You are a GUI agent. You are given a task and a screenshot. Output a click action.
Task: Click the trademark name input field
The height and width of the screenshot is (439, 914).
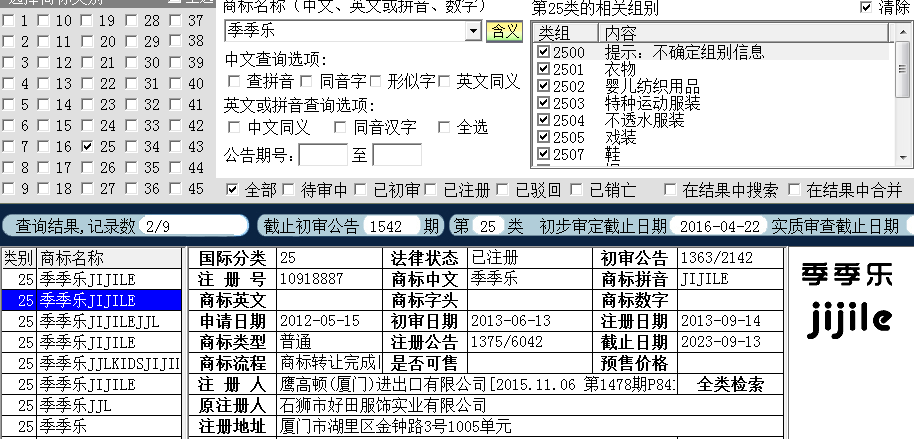click(344, 31)
